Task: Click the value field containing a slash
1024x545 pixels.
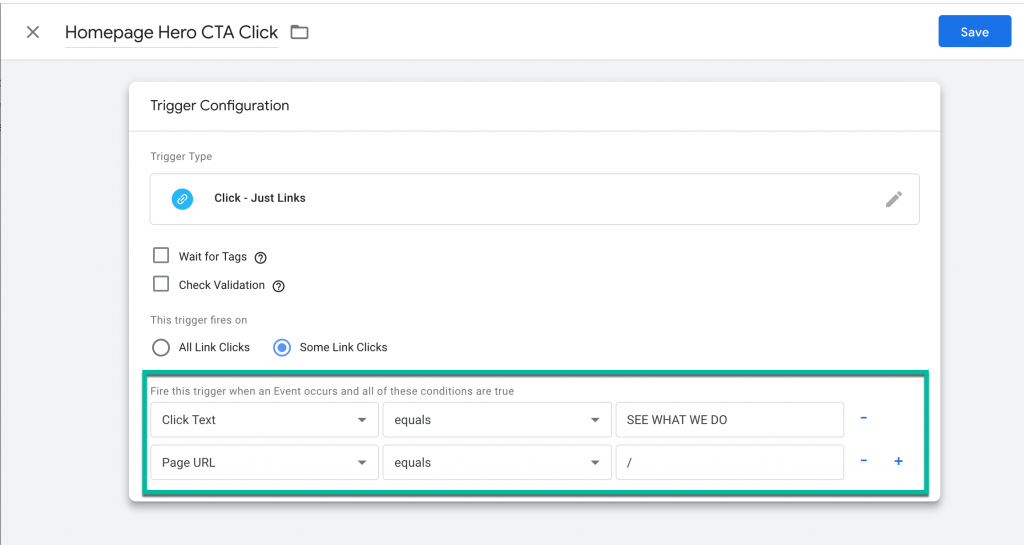Action: 729,462
